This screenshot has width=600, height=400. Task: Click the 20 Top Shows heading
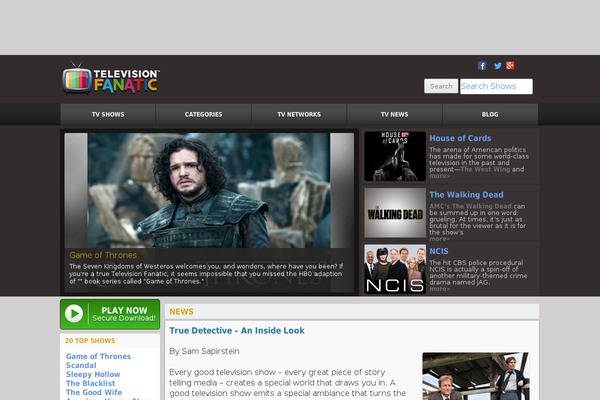click(90, 341)
